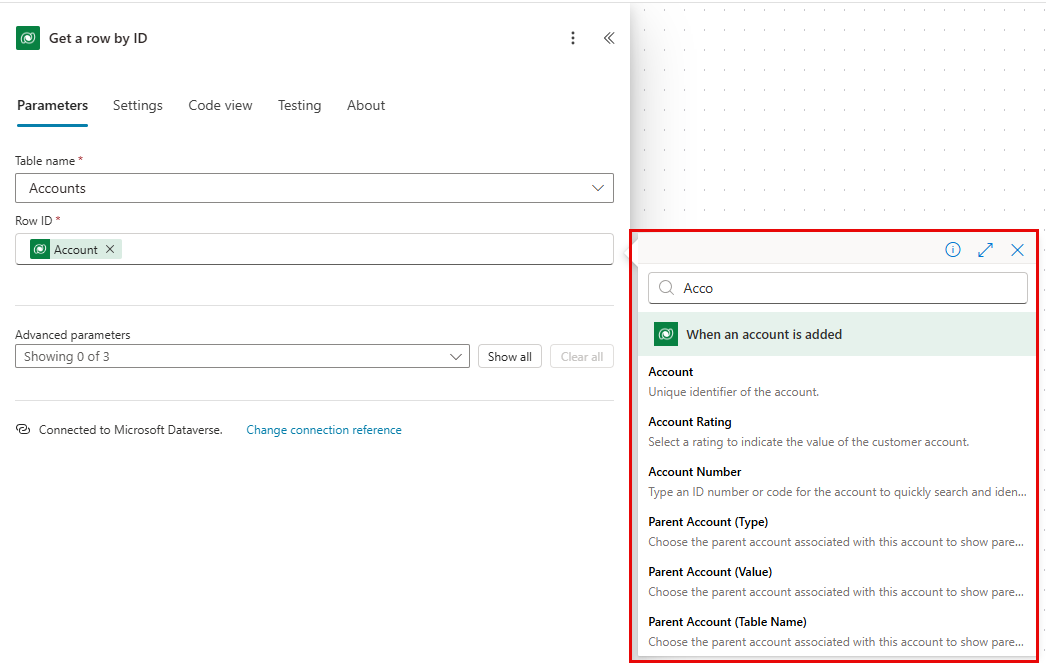Screen dimensions: 1046x663
Task: Expand the dynamic content popup to full size
Action: click(985, 249)
